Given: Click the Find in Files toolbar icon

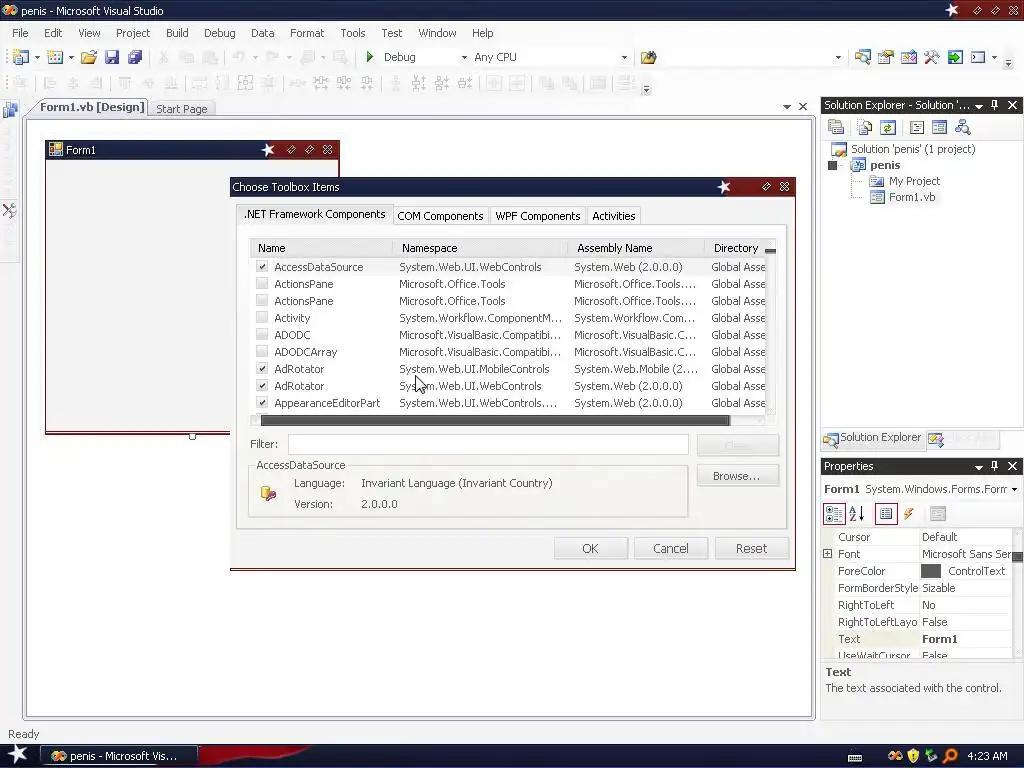Looking at the screenshot, I should click(x=648, y=57).
